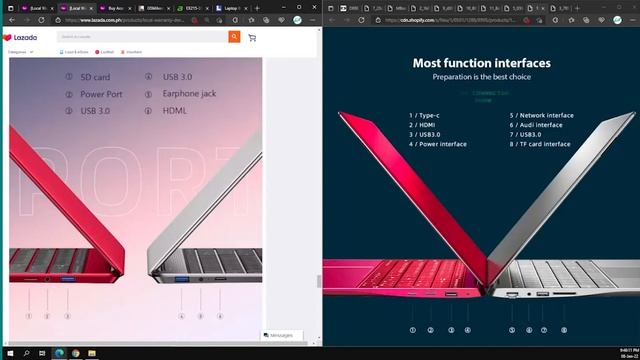Click the heart rewards icon in Lazada window

[282, 20]
